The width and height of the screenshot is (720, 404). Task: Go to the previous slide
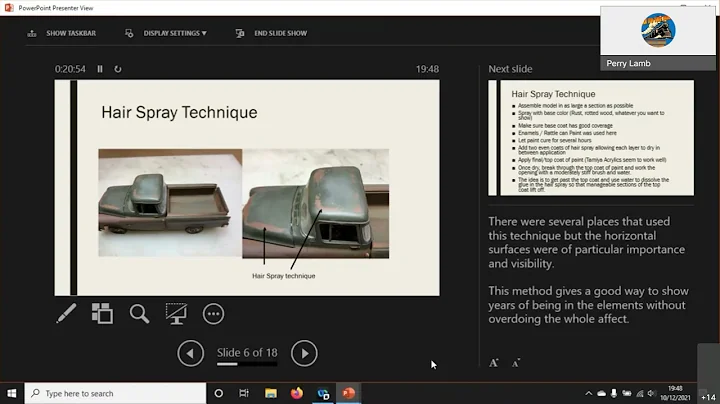click(191, 353)
